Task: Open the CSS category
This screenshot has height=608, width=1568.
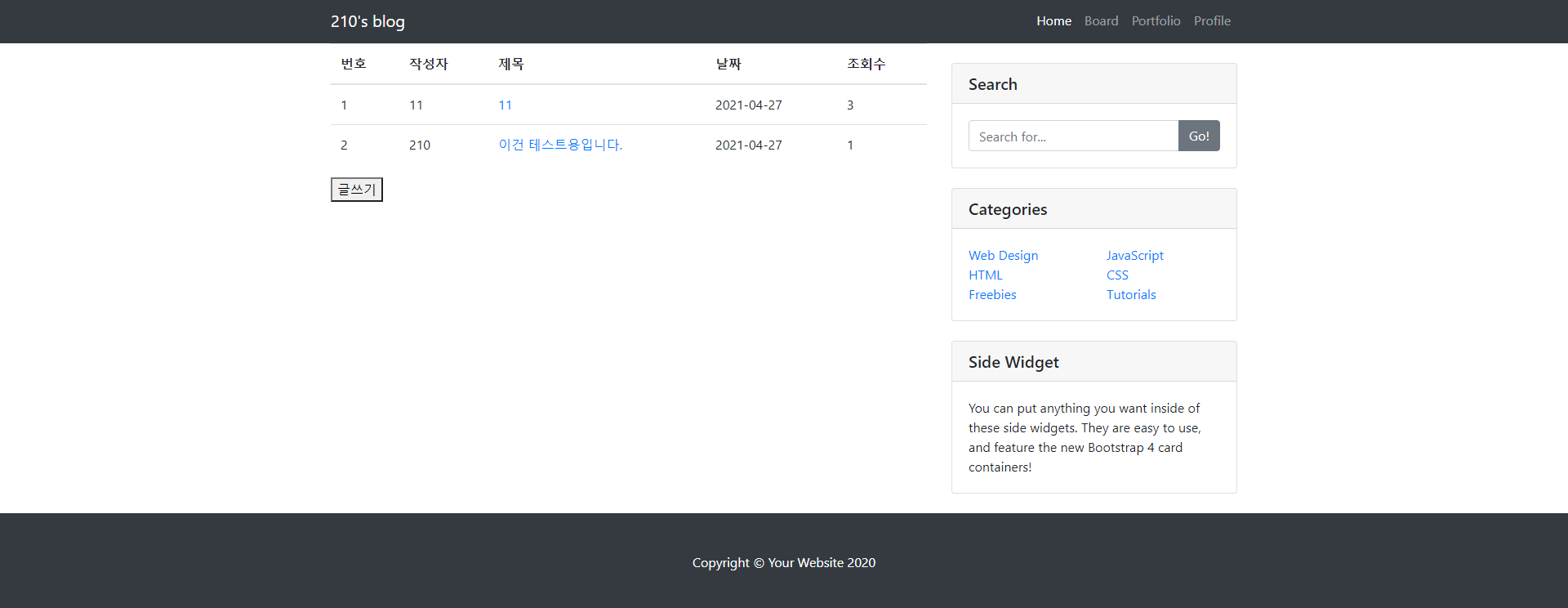Action: [x=1117, y=275]
